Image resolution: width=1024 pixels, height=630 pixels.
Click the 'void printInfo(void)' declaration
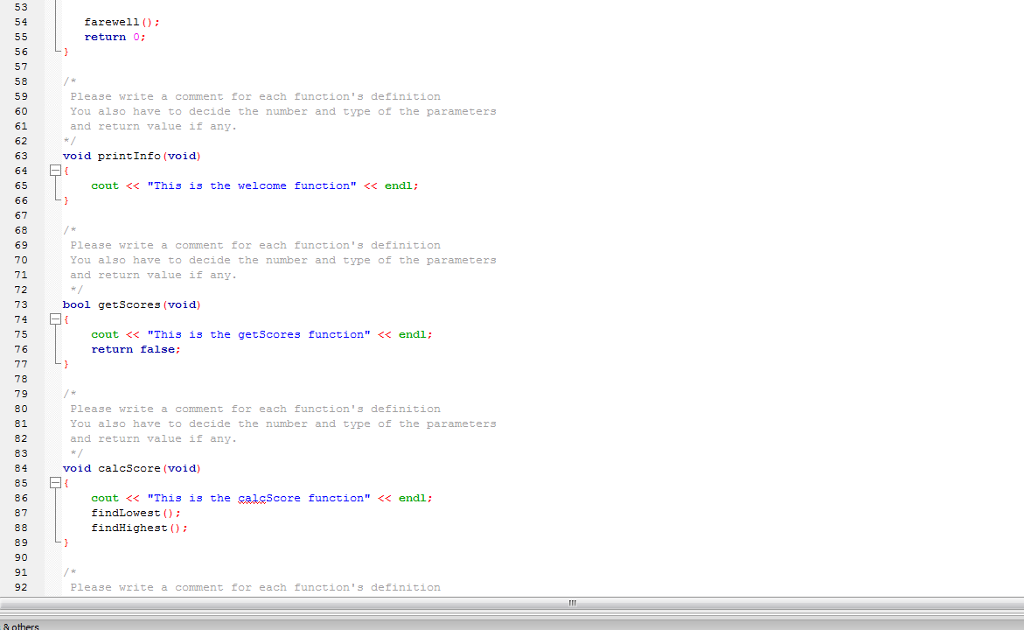point(132,156)
